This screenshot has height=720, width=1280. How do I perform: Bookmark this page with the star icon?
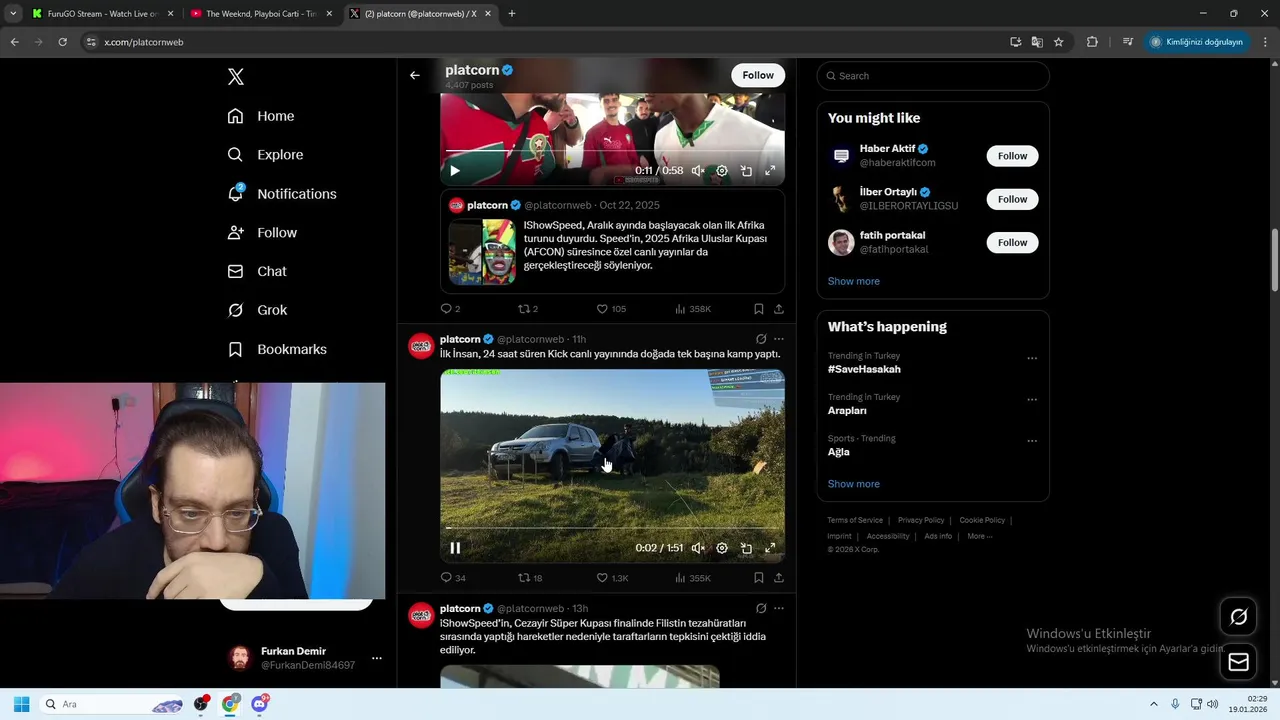[1058, 42]
